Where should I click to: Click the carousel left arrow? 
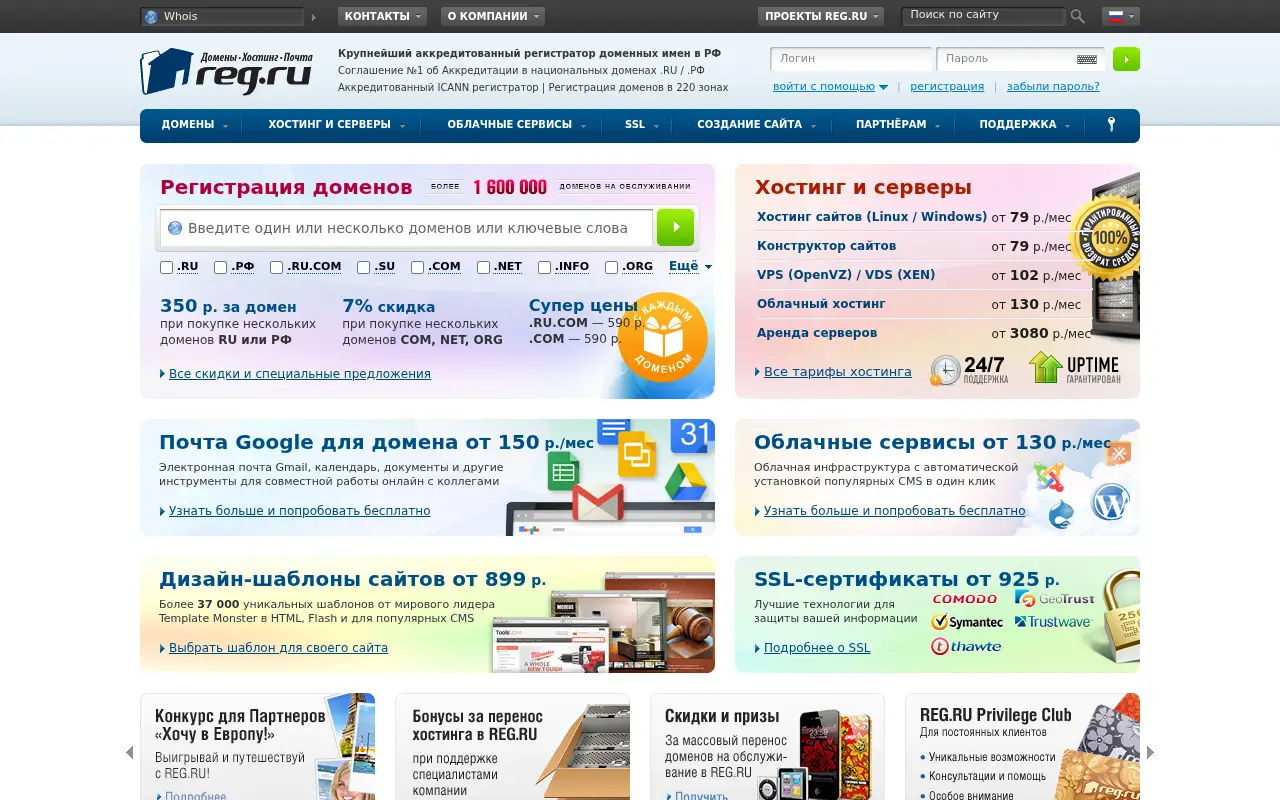[x=129, y=752]
